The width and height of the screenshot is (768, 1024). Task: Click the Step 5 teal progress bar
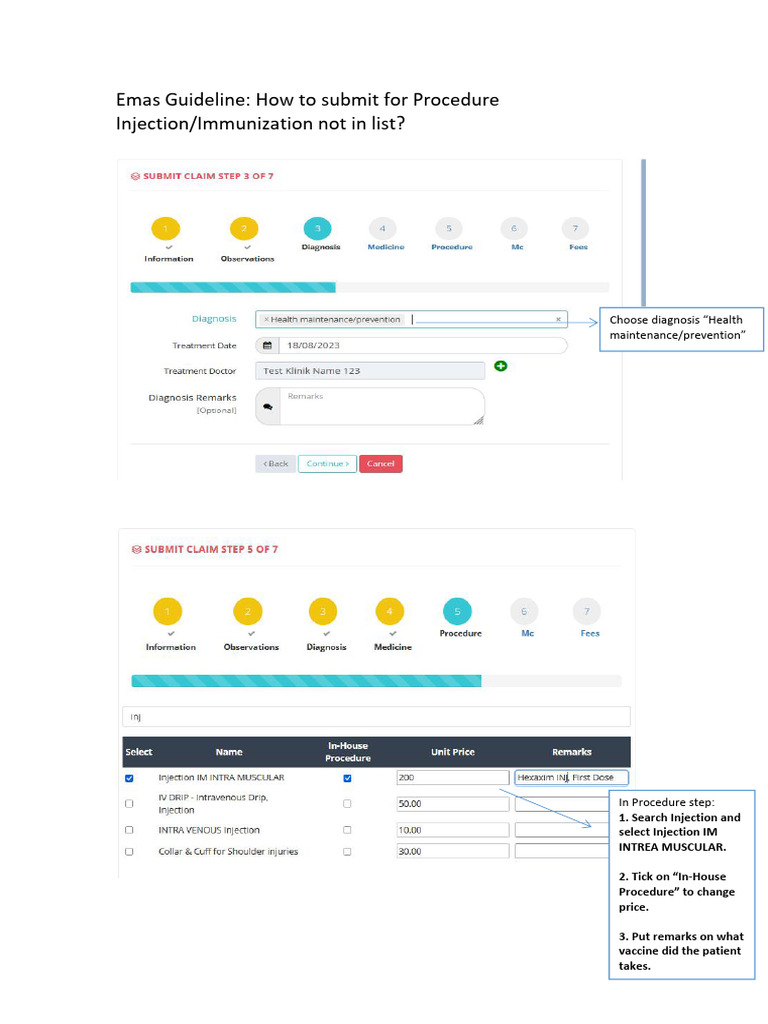pos(306,681)
